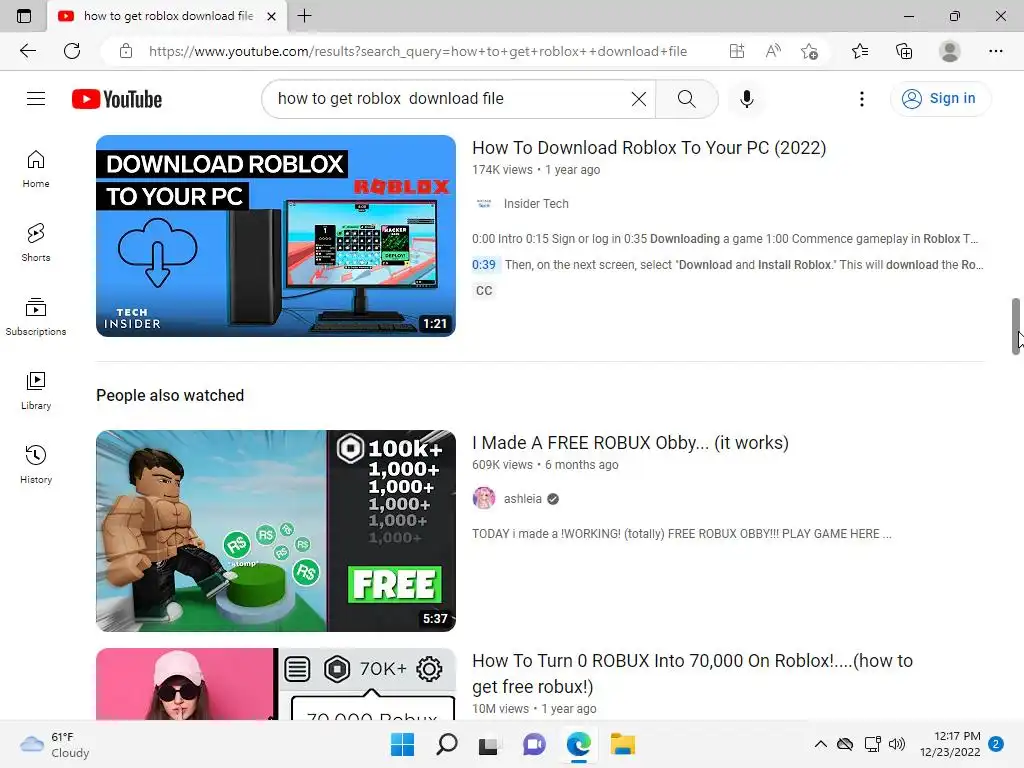Click the ashleia channel avatar

[484, 498]
